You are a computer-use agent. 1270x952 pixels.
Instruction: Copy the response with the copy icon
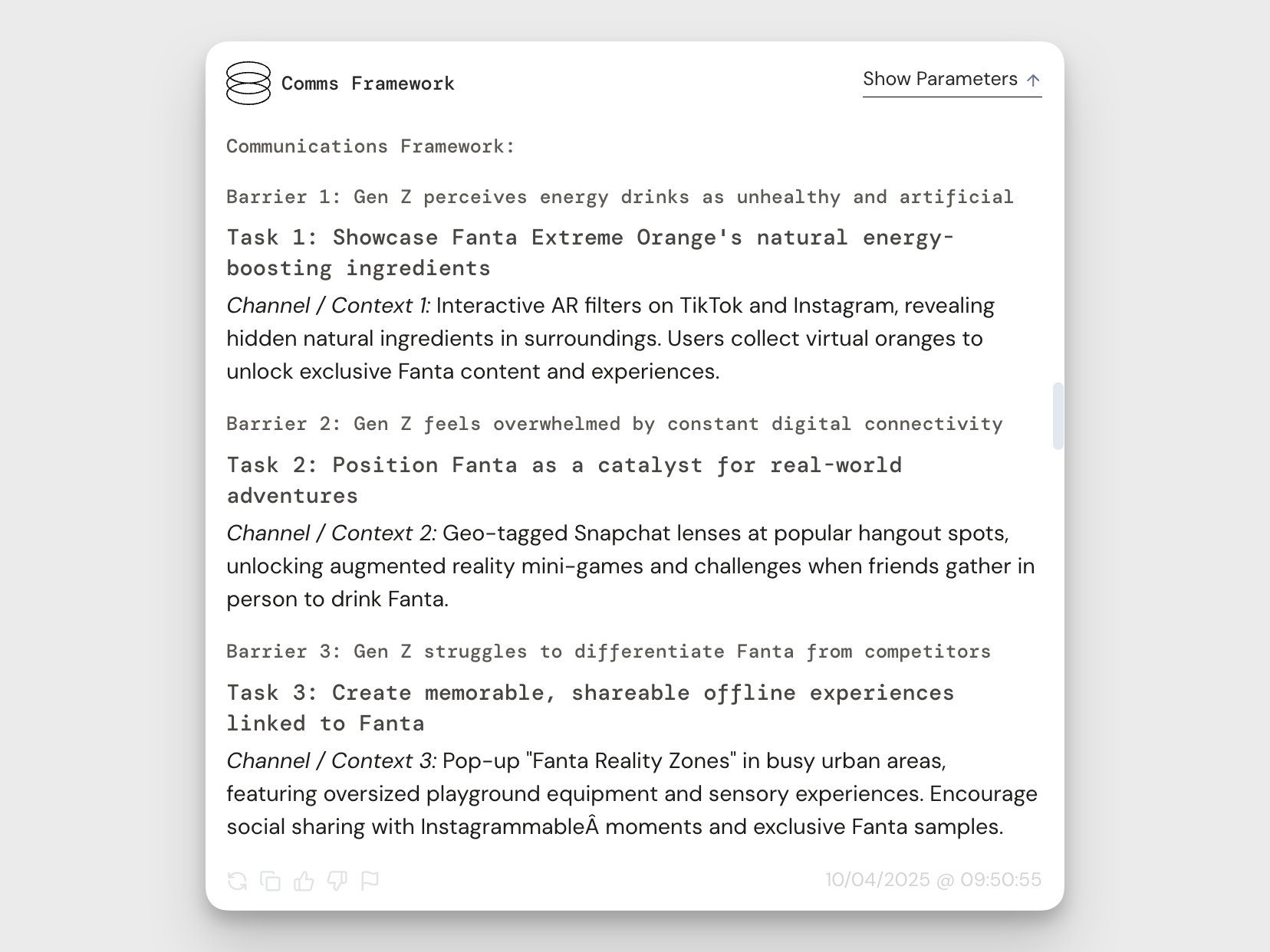(x=271, y=881)
